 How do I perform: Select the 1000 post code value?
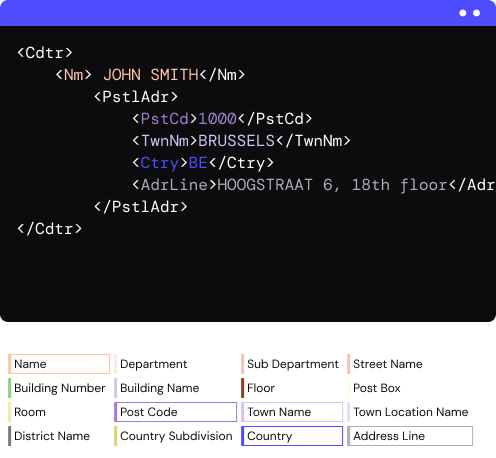[x=217, y=119]
